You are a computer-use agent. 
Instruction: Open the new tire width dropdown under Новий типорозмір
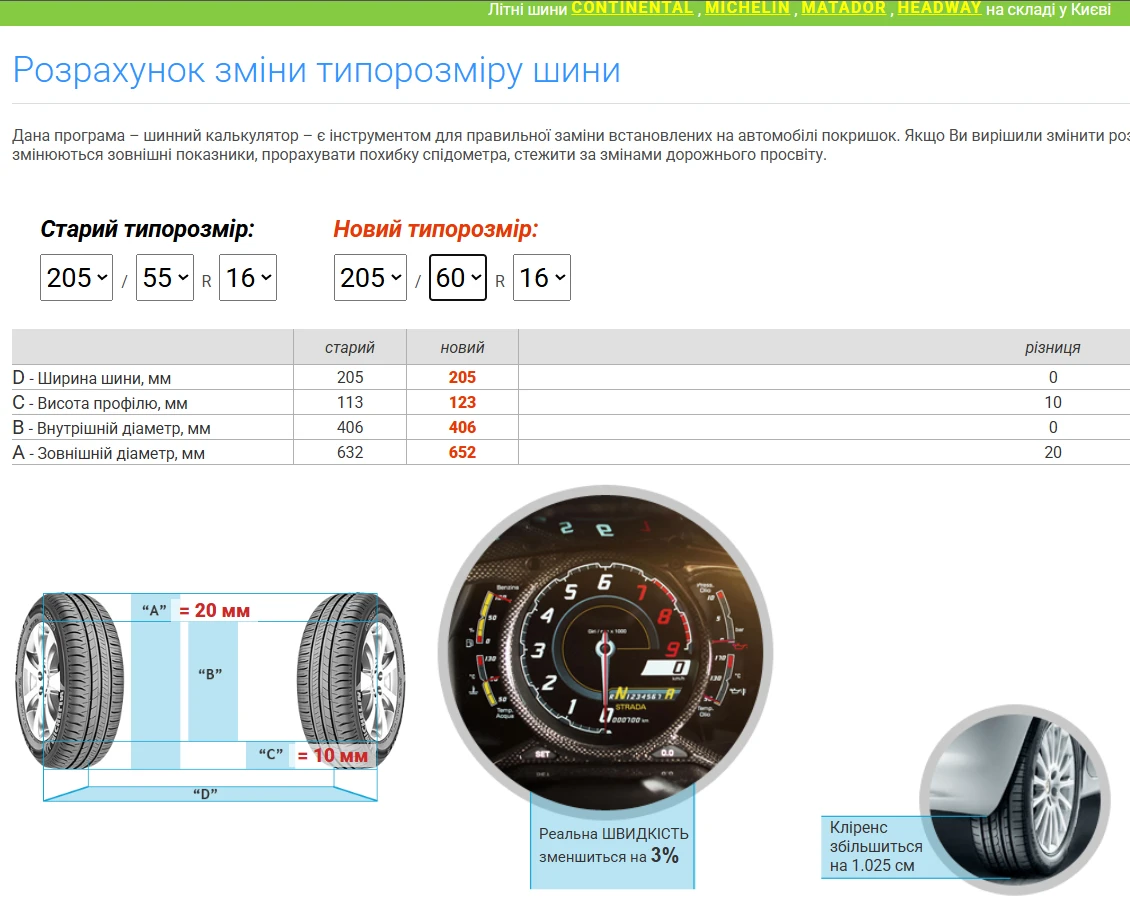tap(370, 277)
